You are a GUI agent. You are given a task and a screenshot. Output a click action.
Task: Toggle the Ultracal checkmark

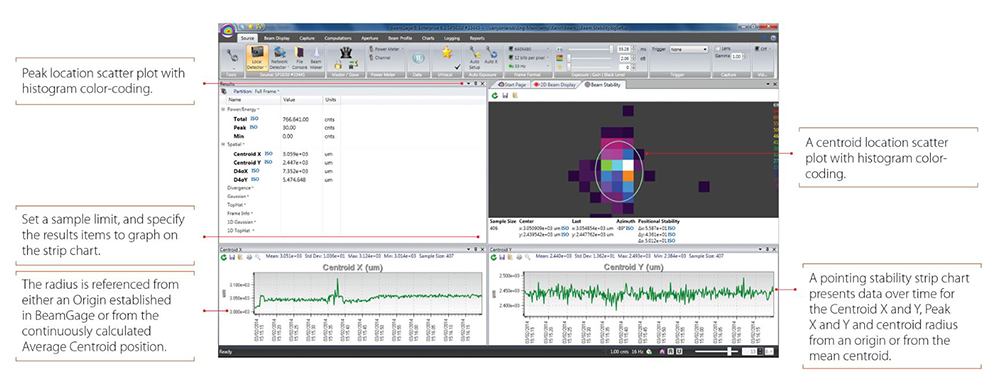click(x=456, y=66)
